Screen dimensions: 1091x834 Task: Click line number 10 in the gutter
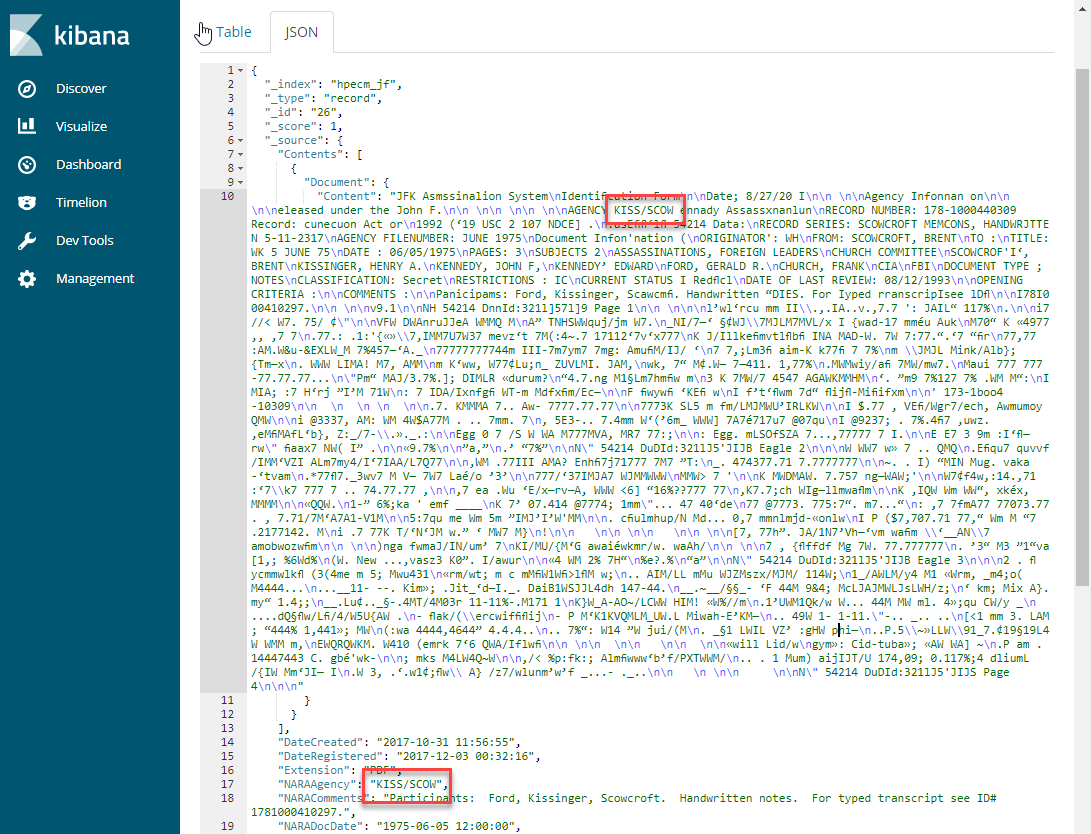point(228,196)
